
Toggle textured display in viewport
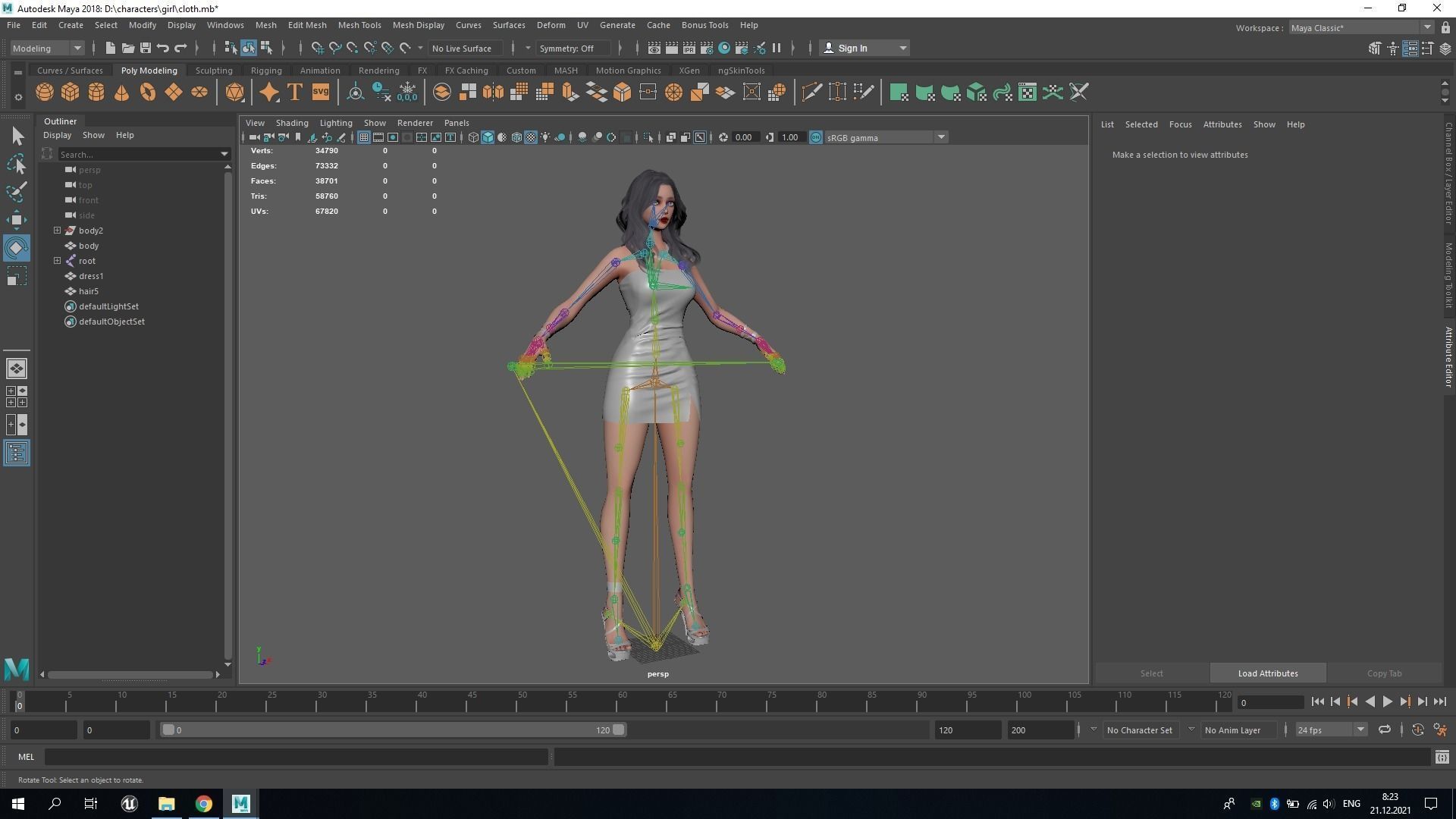point(531,137)
